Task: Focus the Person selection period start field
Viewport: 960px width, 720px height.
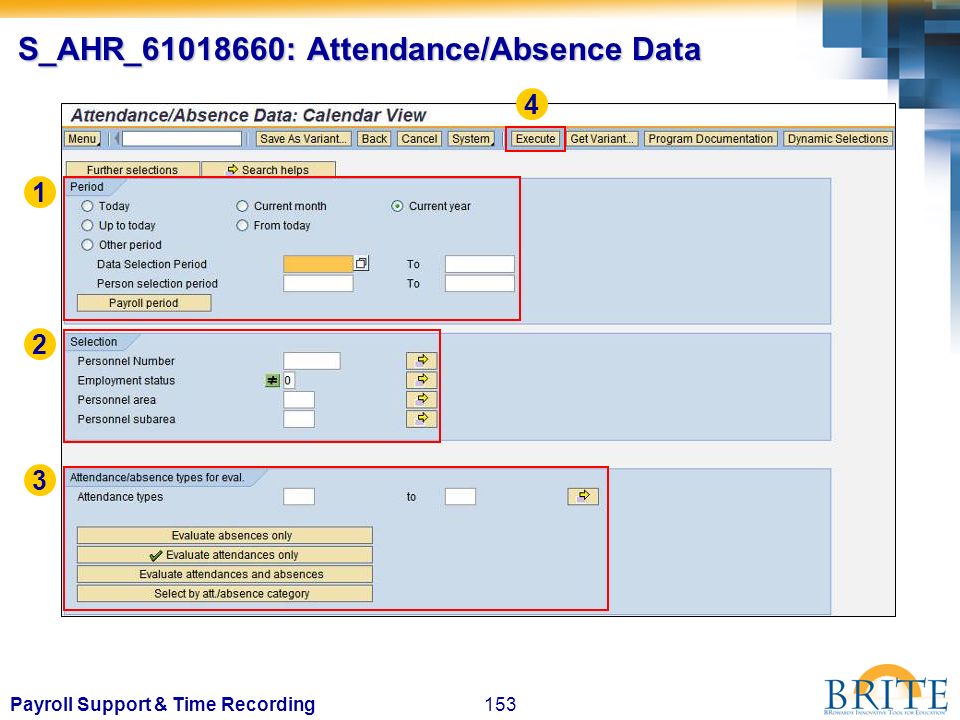Action: point(318,283)
